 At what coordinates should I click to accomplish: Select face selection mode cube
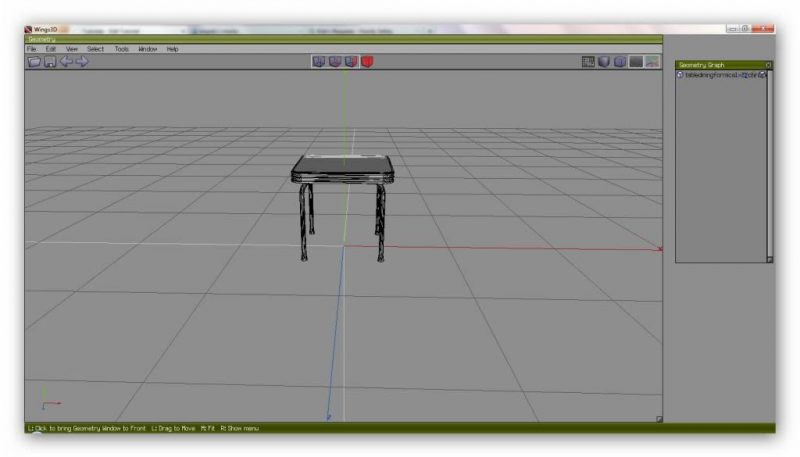[351, 62]
